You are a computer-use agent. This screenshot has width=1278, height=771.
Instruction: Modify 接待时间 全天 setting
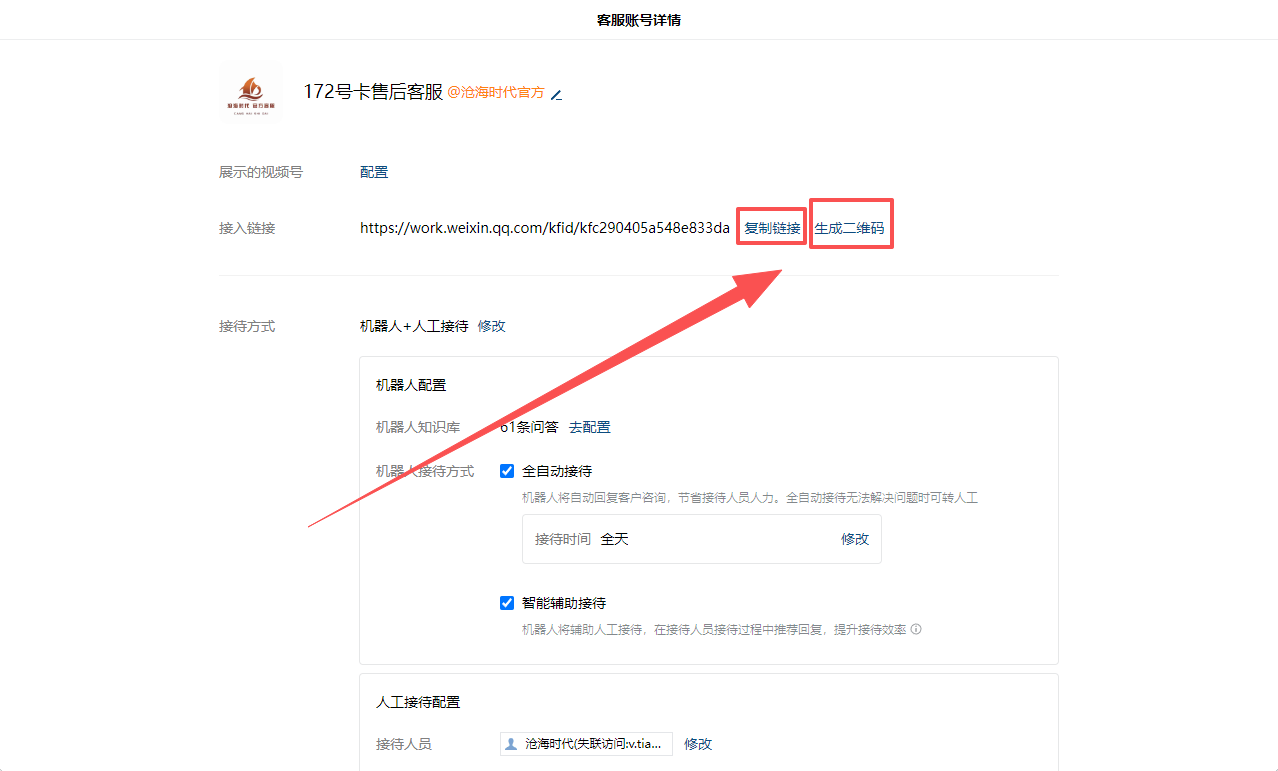(855, 539)
